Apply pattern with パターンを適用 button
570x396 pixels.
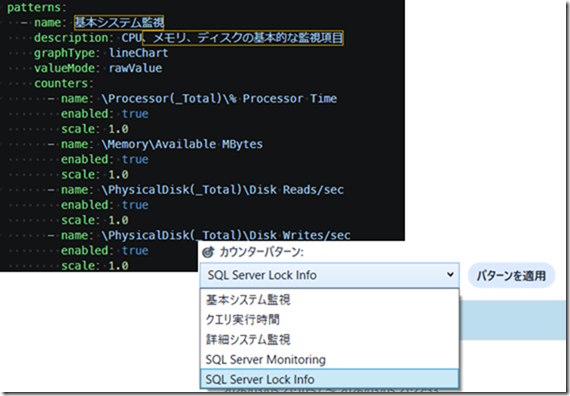(x=511, y=275)
